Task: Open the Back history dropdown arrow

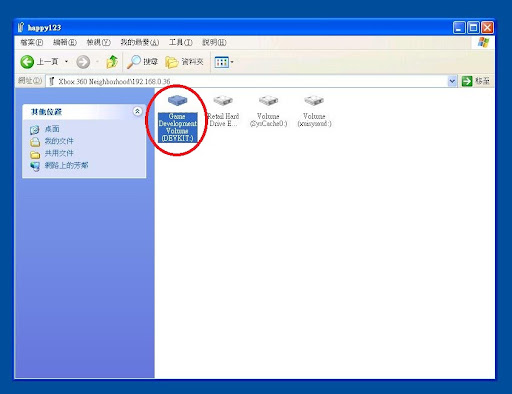Action: click(x=66, y=62)
